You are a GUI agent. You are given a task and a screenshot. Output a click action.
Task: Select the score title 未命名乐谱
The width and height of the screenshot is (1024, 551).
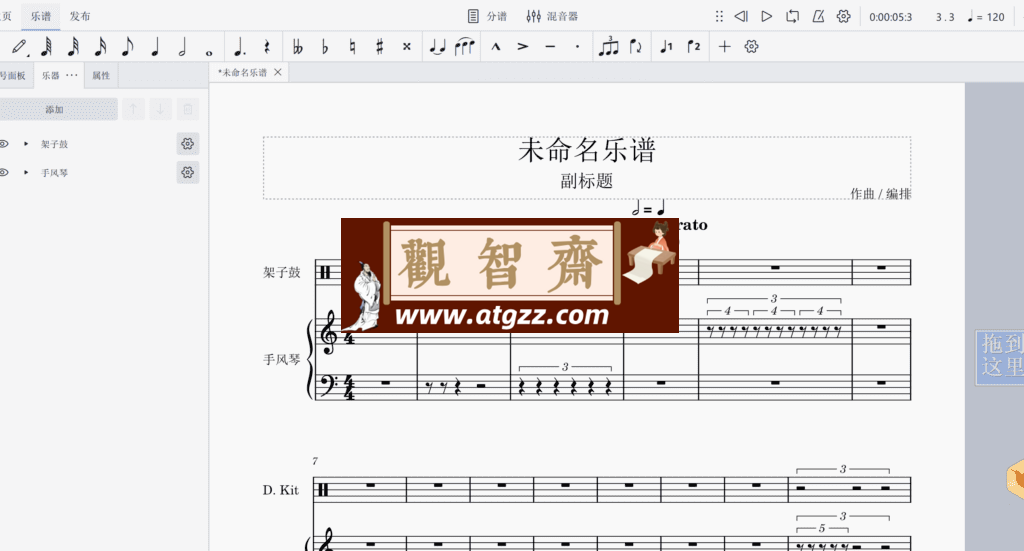pyautogui.click(x=586, y=150)
